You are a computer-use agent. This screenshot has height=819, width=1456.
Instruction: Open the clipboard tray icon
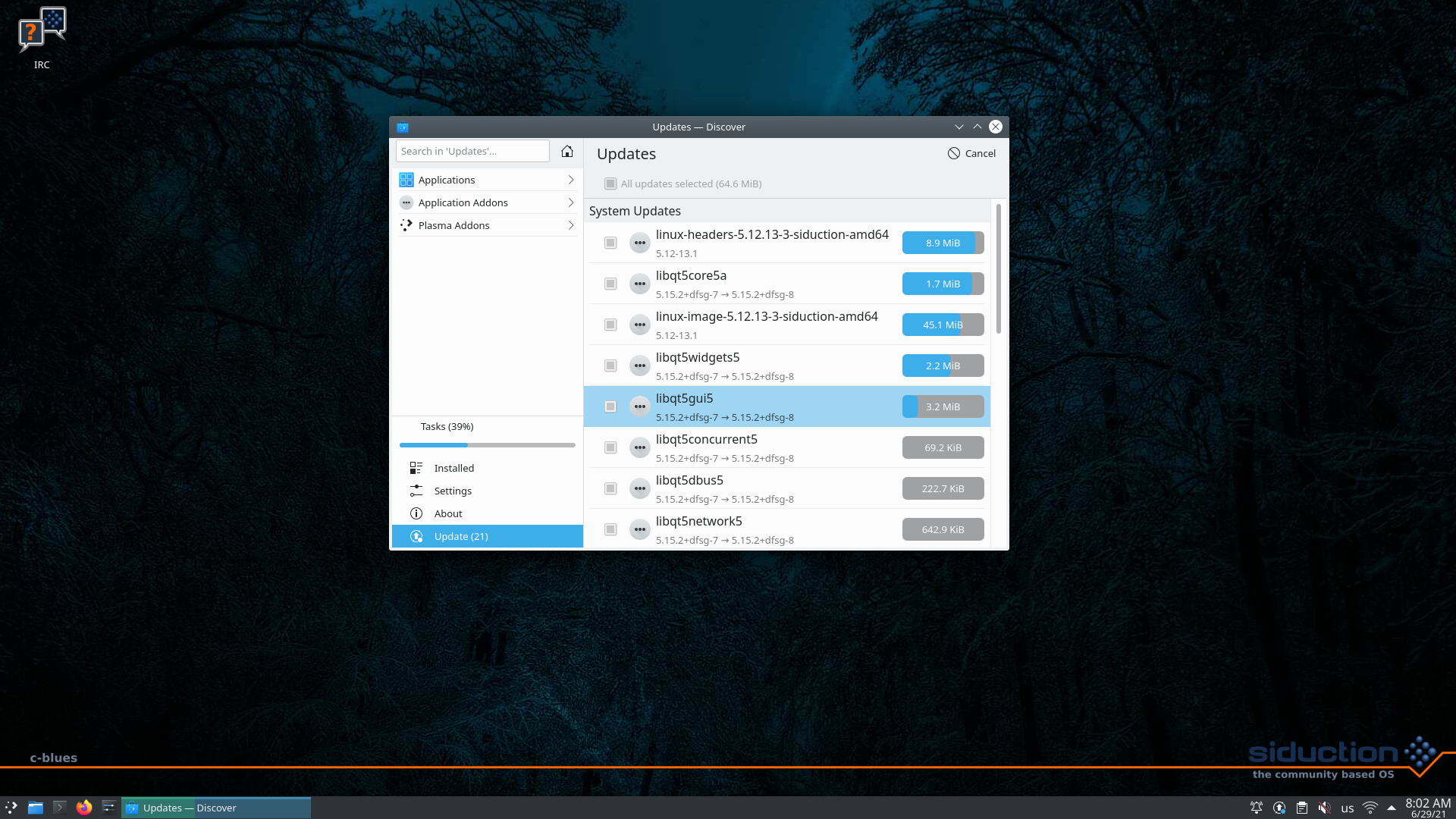tap(1301, 808)
